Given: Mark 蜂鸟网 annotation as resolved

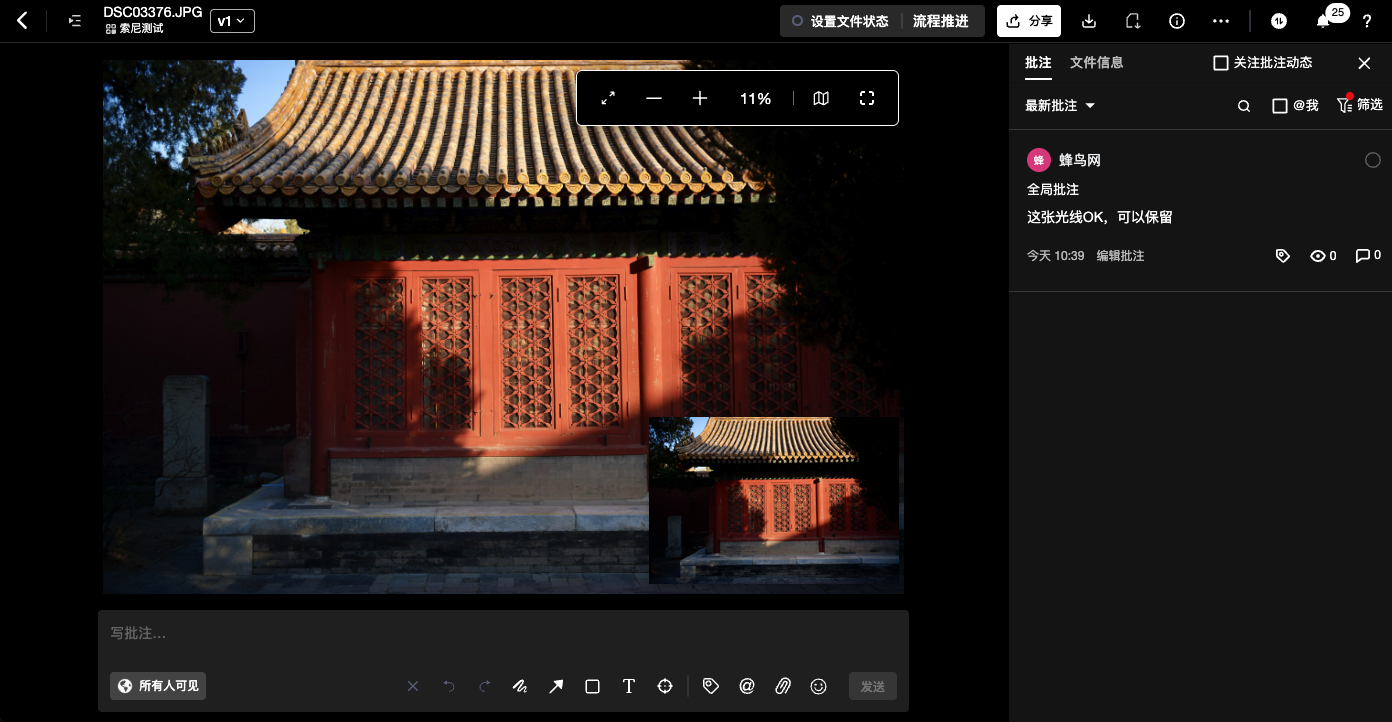Looking at the screenshot, I should 1372,160.
